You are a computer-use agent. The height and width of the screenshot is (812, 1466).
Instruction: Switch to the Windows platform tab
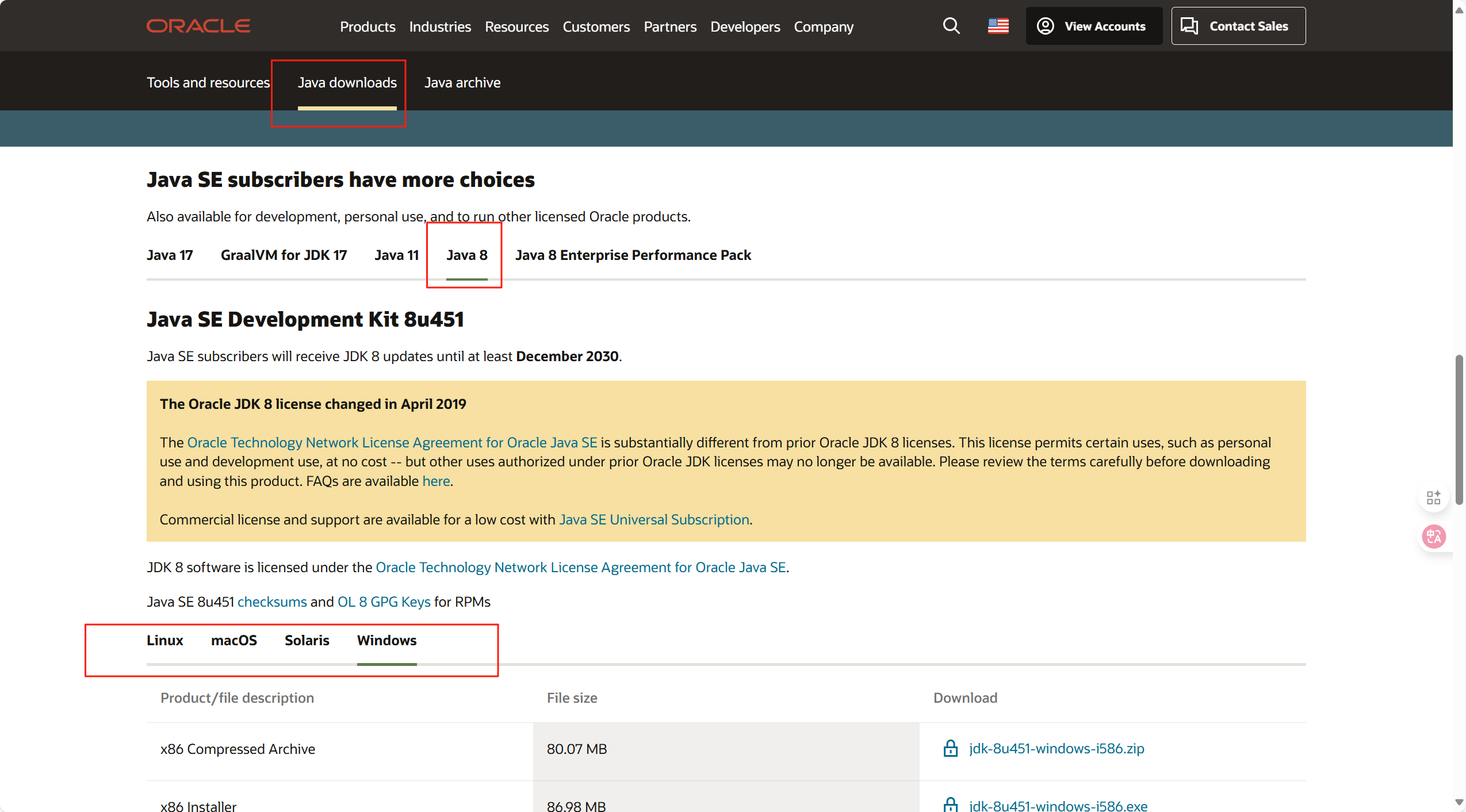[x=386, y=640]
